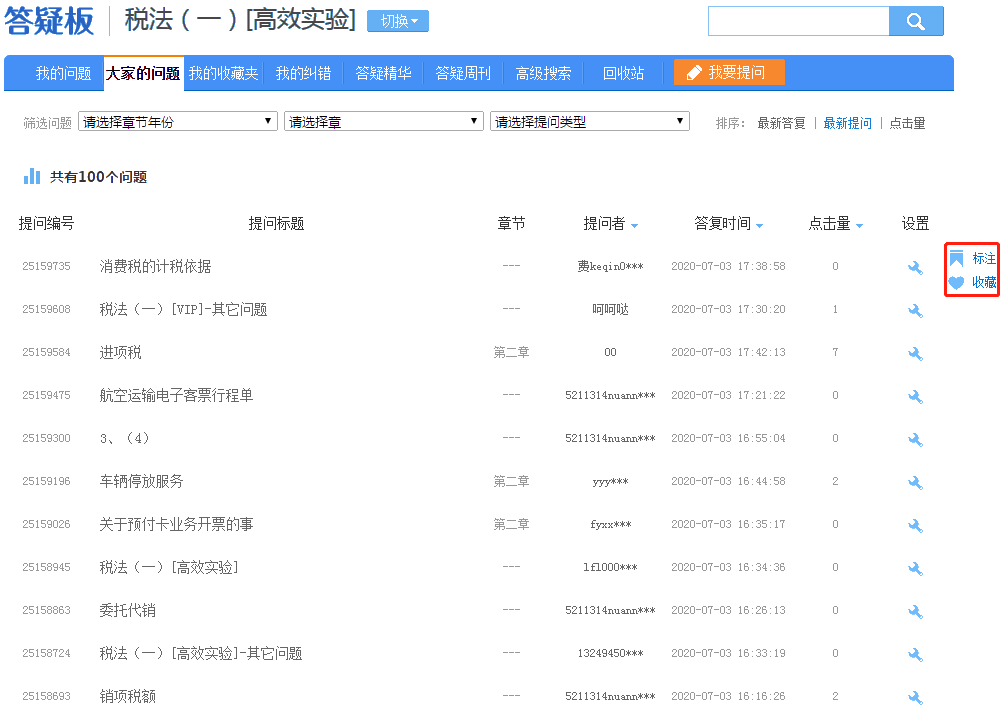Click the wrench icon beside 进项税 question
1001x722 pixels.
pyautogui.click(x=915, y=353)
